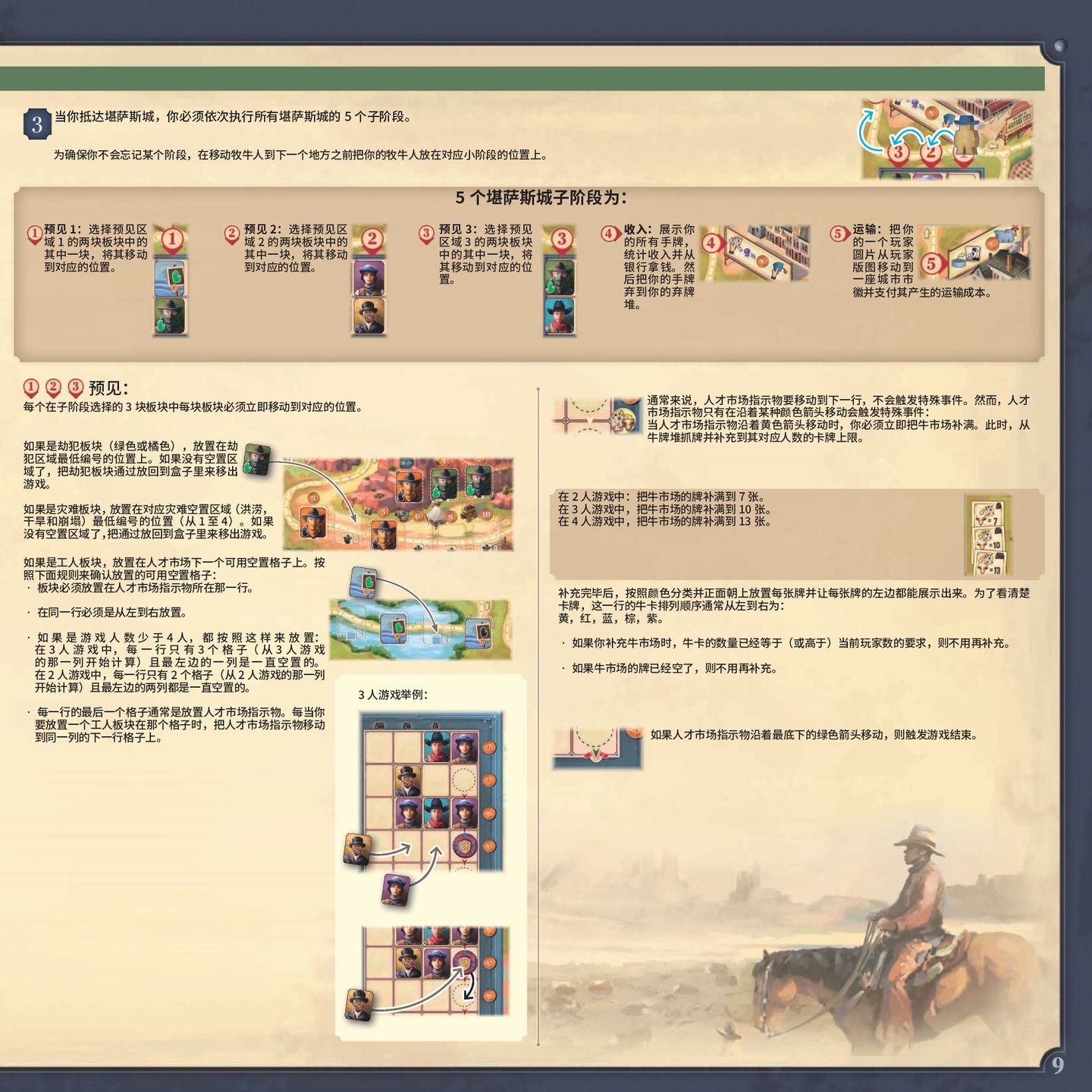Open the river flood area illustration
The image size is (1092, 1092).
tap(420, 629)
